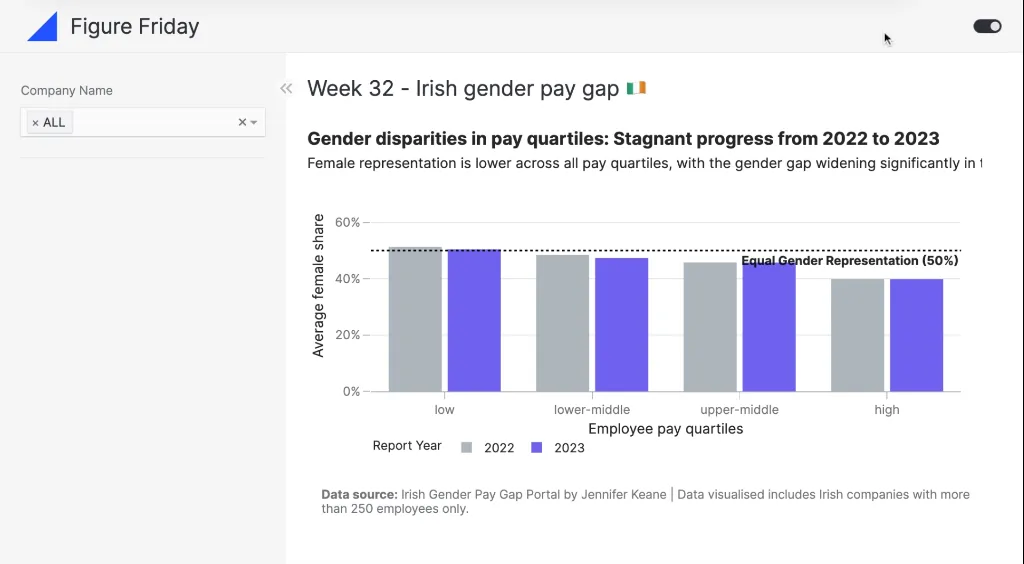Toggle the 2022 series via its legend label
Viewport: 1024px width, 564px height.
(499, 448)
